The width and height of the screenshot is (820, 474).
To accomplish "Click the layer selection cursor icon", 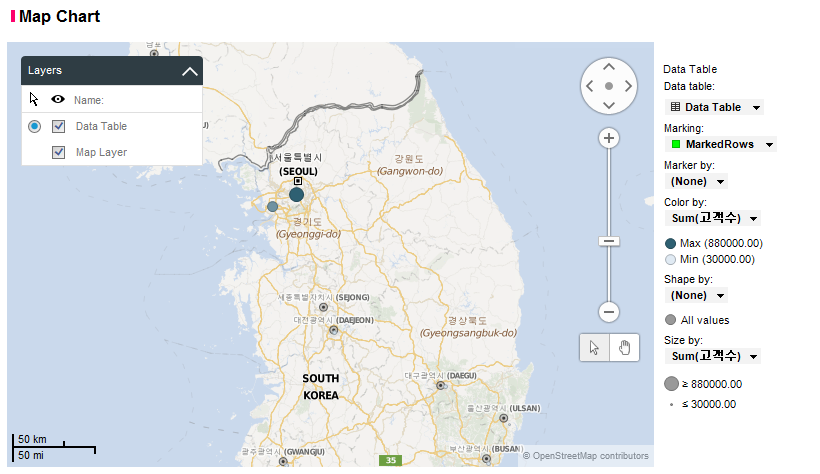I will point(34,99).
